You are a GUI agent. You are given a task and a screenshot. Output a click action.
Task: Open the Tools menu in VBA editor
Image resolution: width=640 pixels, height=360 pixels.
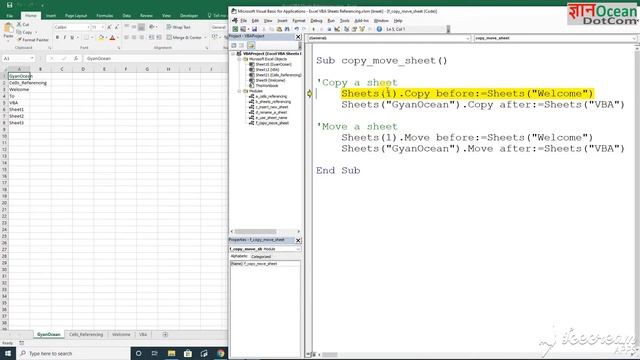click(x=344, y=20)
